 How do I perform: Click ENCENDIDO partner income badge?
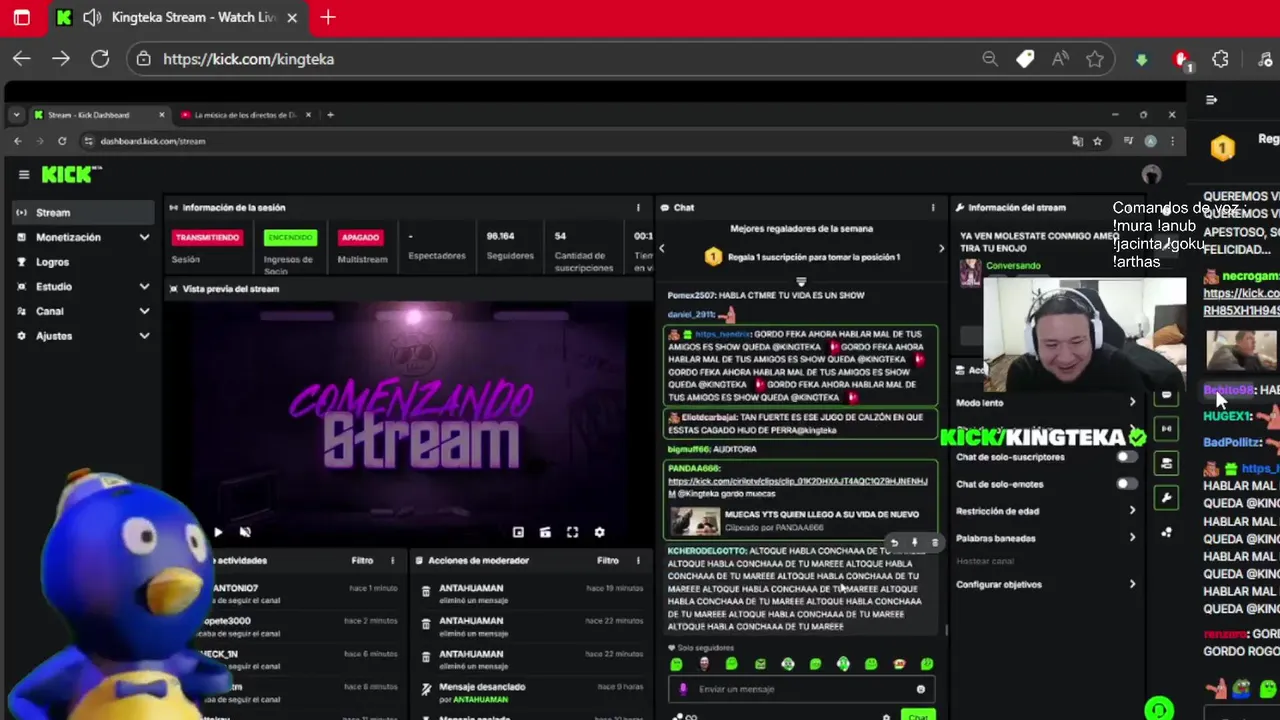pos(290,238)
